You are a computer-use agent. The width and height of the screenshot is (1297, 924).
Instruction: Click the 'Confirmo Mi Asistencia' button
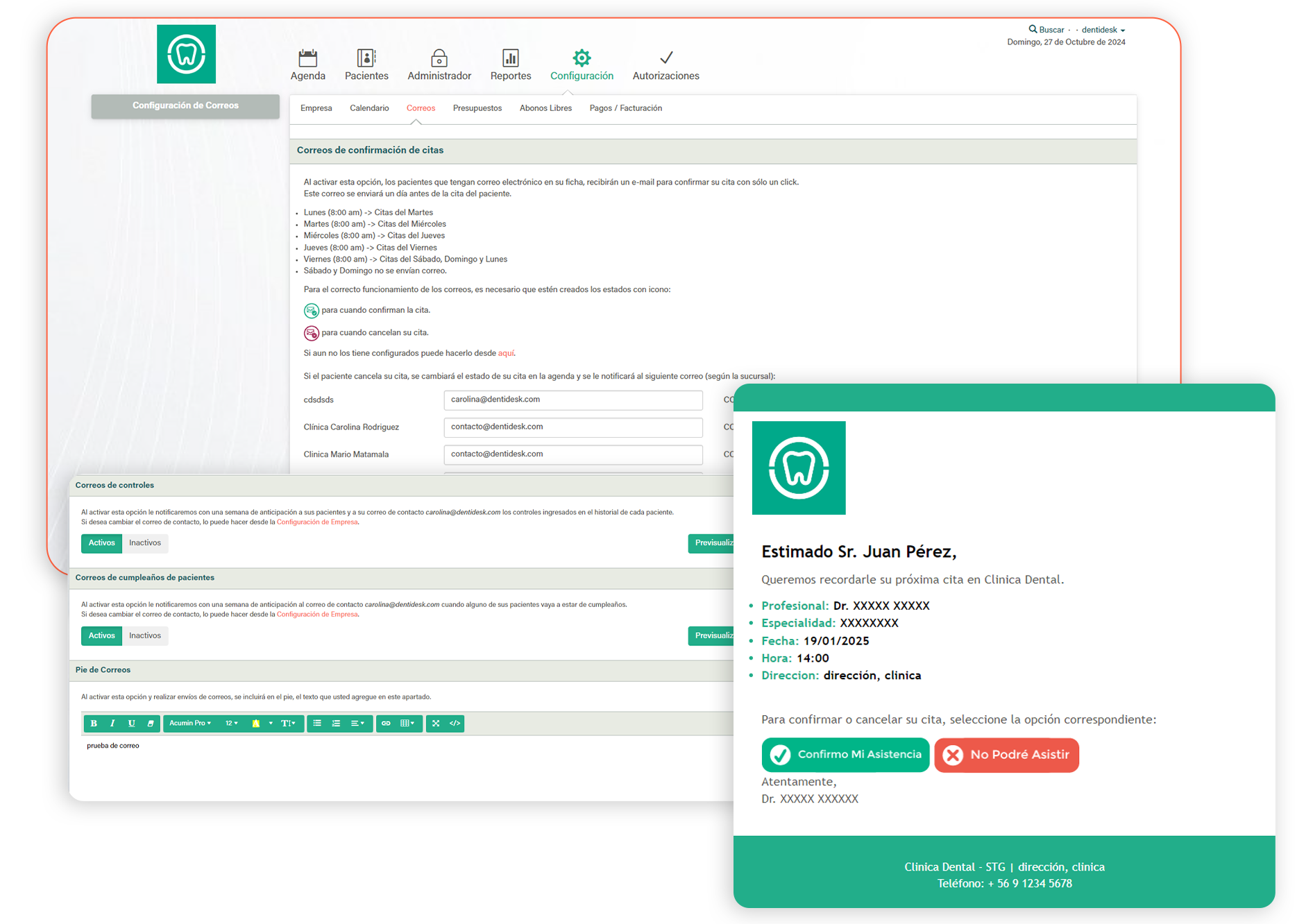point(845,755)
